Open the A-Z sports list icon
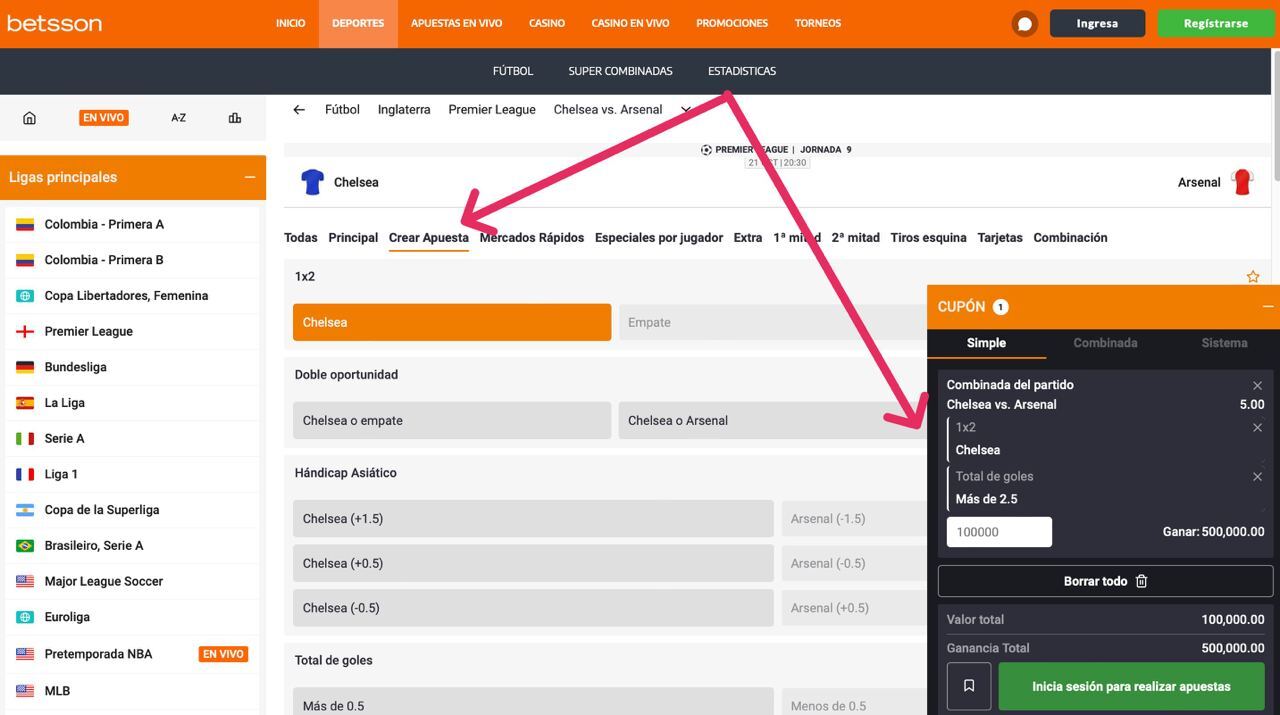 coord(178,118)
